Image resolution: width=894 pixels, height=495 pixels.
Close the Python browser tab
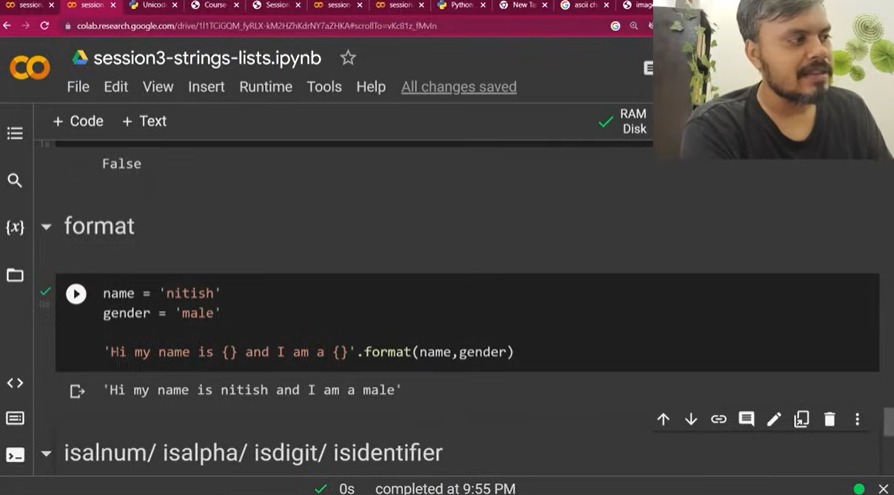coord(483,5)
